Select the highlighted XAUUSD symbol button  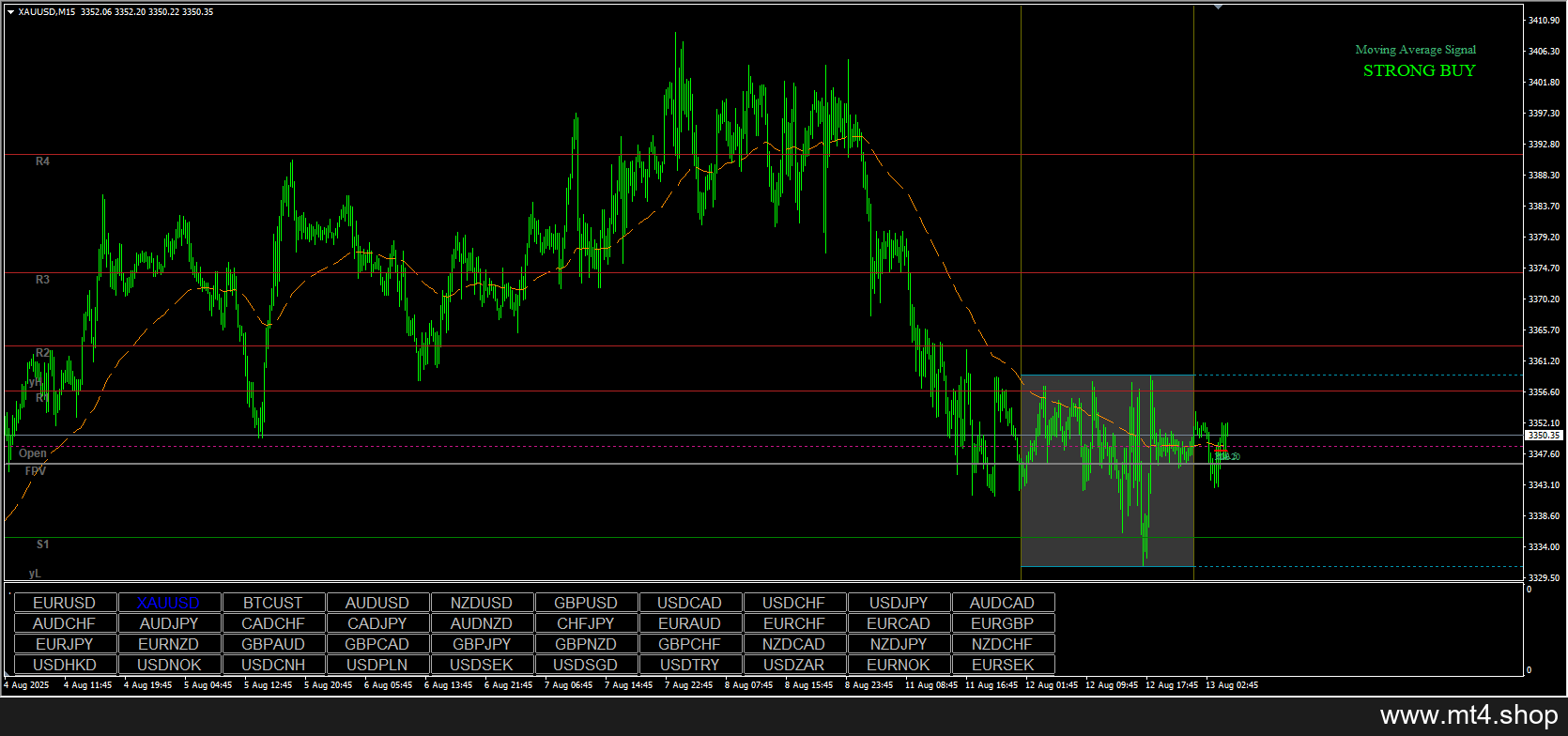169,603
